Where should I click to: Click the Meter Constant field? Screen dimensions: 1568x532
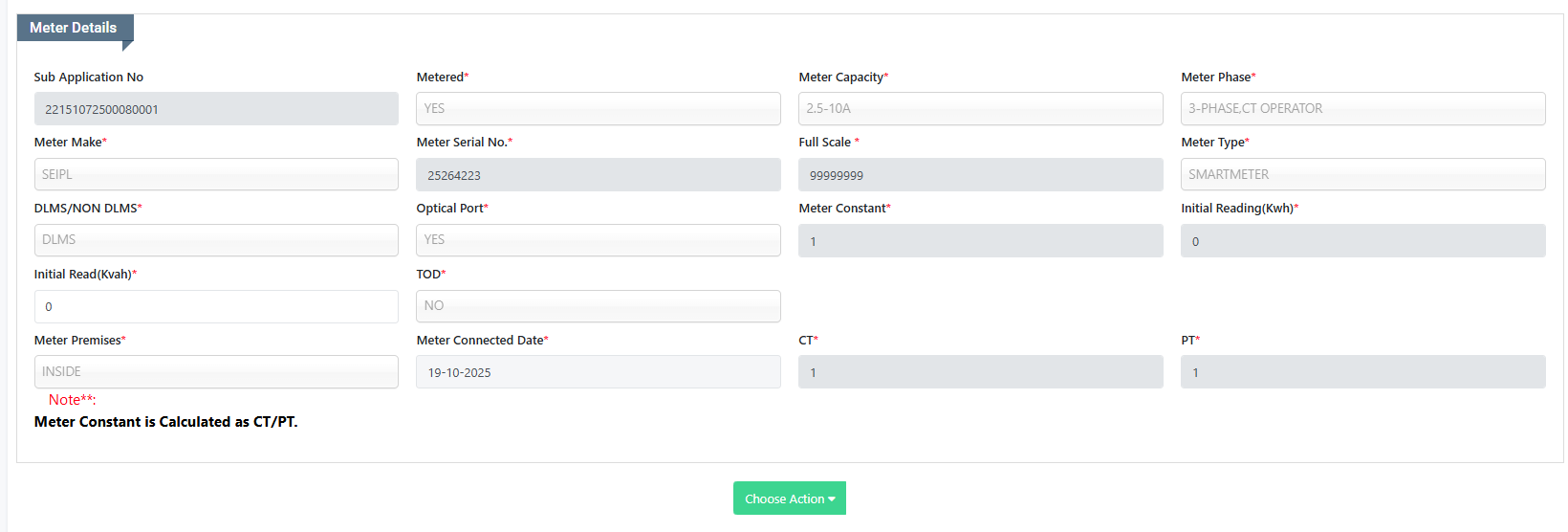pos(980,241)
